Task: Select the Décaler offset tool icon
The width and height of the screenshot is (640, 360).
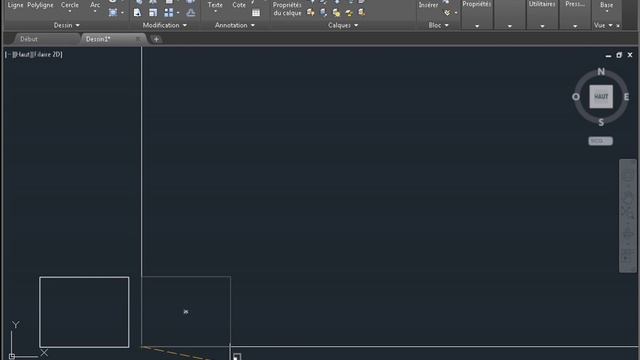Action: (191, 13)
